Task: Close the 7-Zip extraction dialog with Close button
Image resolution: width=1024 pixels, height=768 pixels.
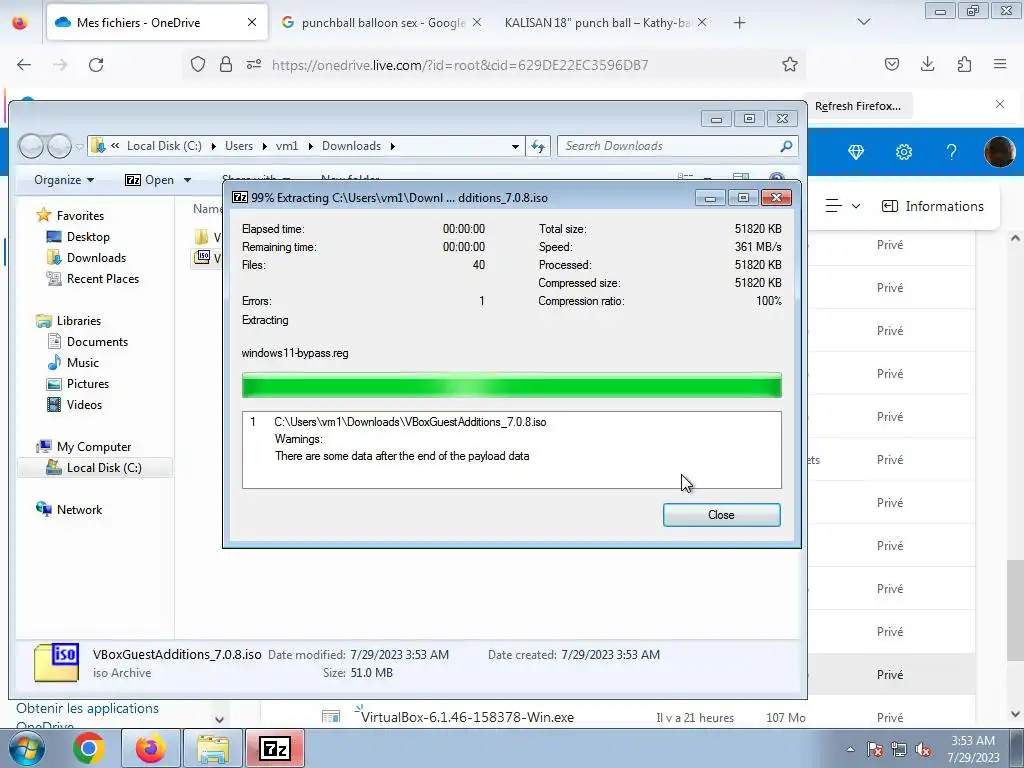Action: (721, 515)
